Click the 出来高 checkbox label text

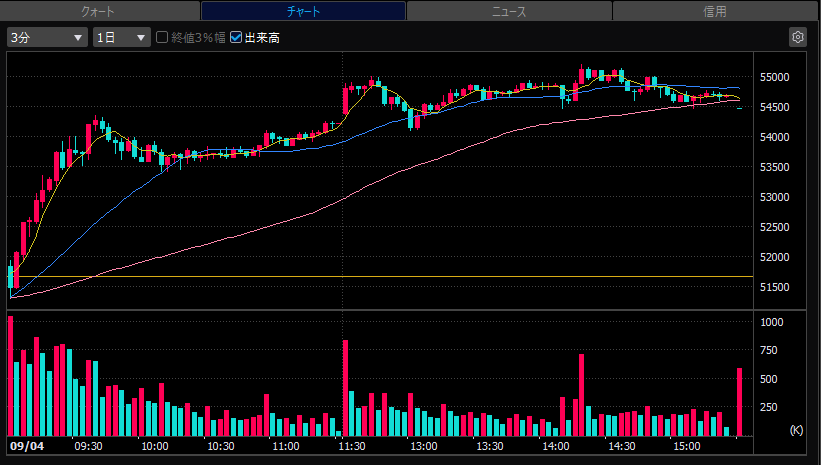coord(262,38)
